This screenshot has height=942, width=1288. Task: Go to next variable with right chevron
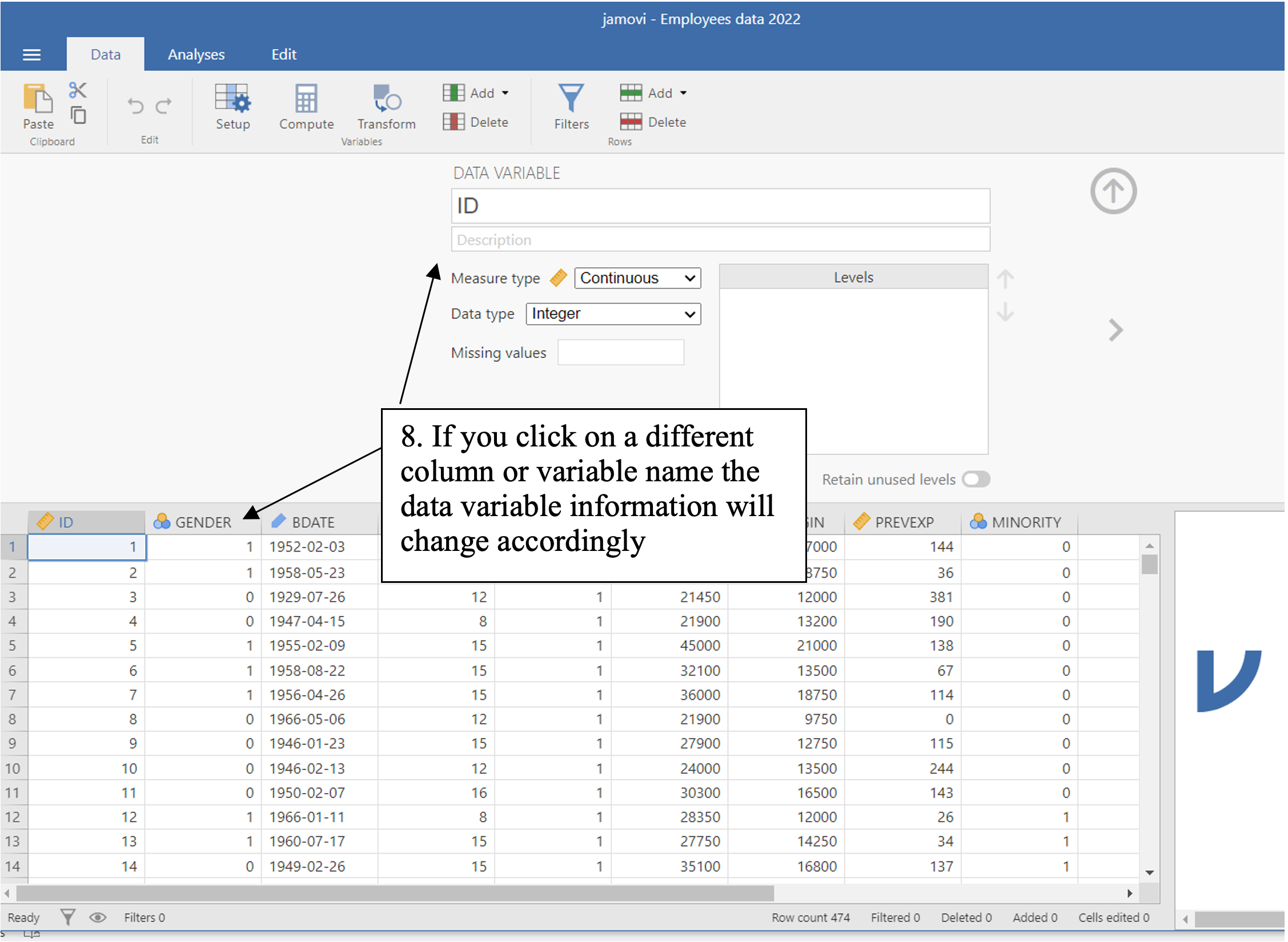point(1116,329)
